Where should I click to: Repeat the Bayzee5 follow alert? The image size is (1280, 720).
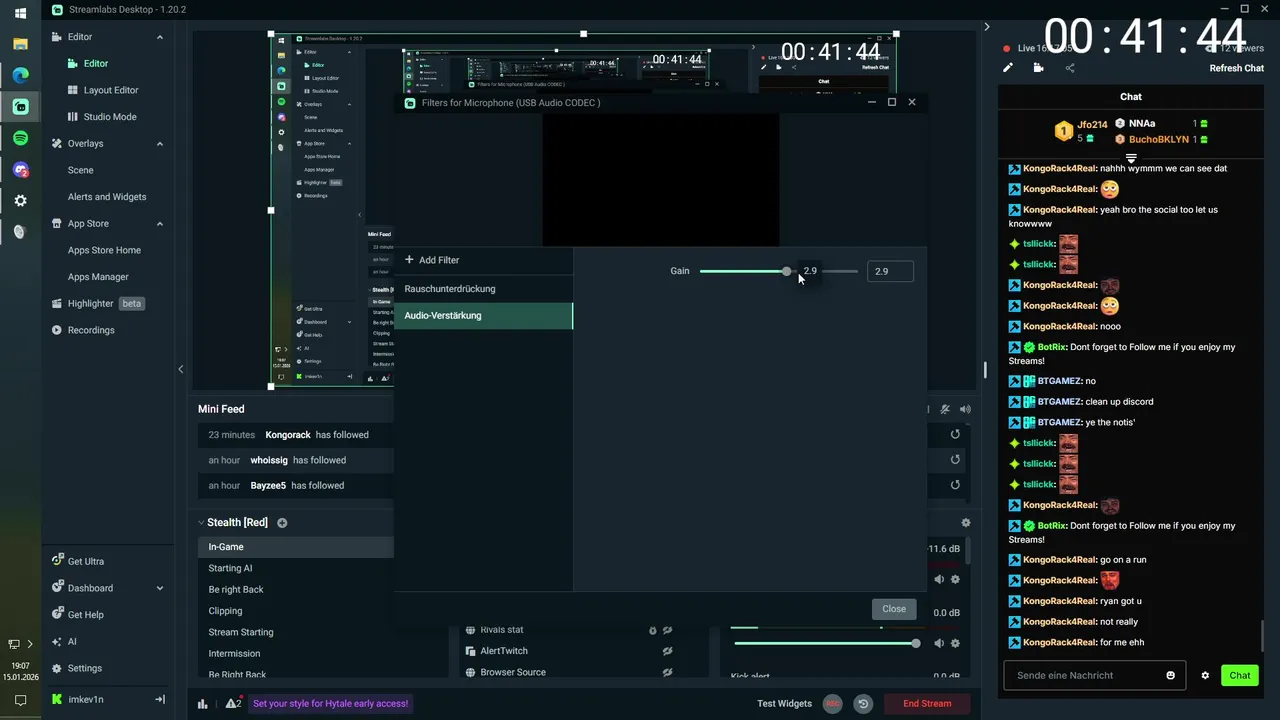click(955, 485)
